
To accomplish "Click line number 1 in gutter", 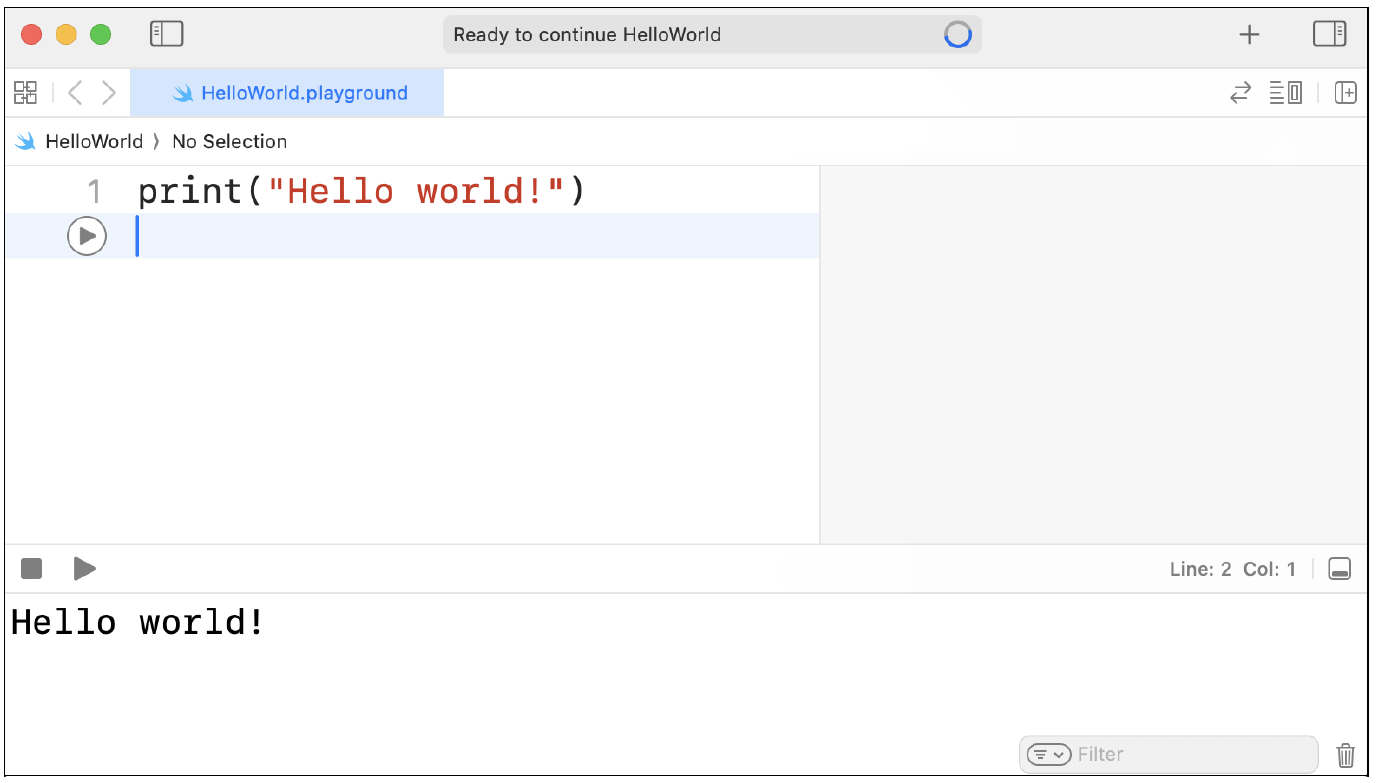I will coord(95,191).
